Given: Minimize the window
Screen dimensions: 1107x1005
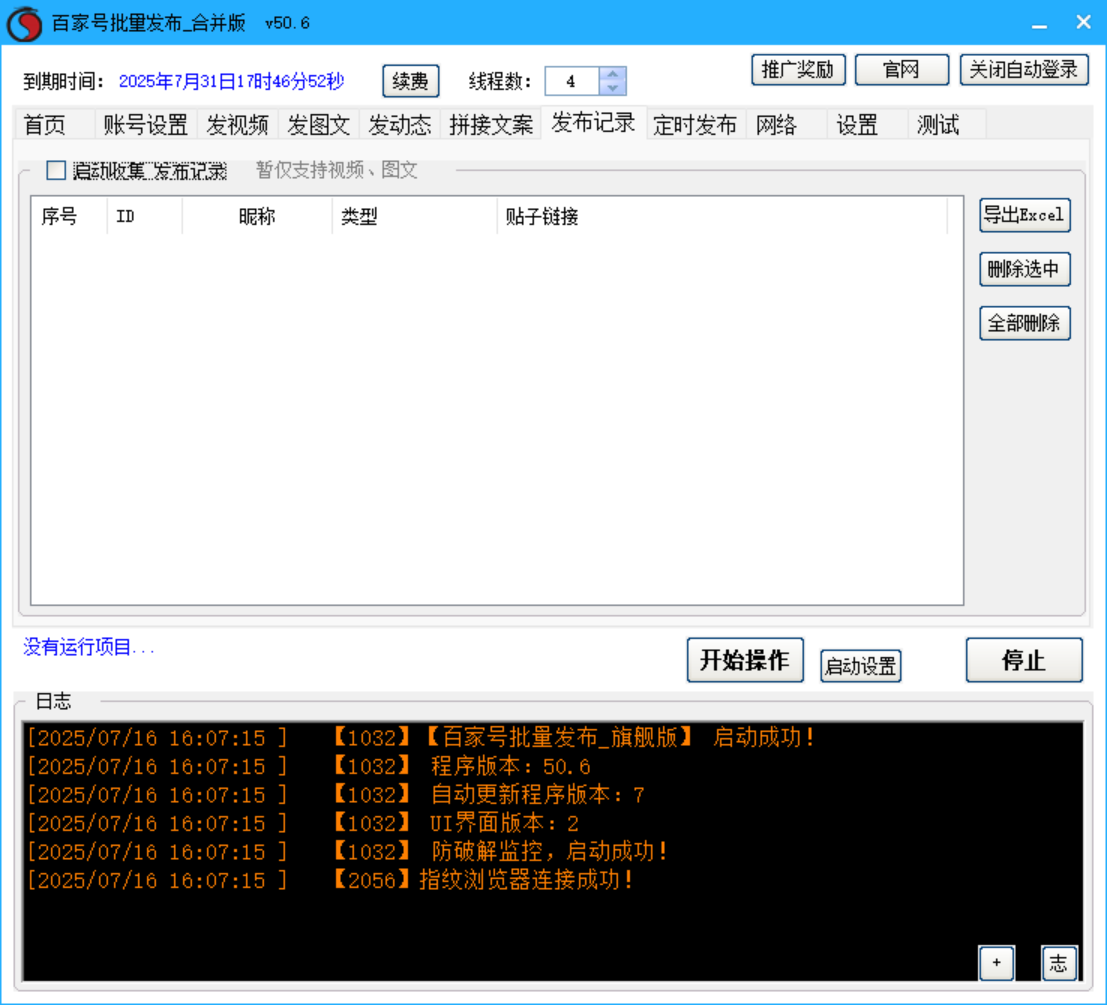Looking at the screenshot, I should point(1039,23).
